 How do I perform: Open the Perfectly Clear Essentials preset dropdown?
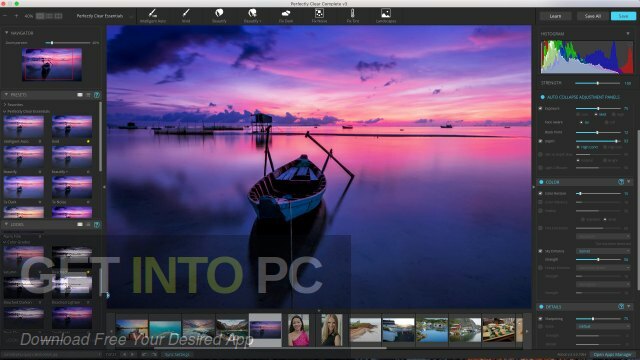click(x=104, y=16)
